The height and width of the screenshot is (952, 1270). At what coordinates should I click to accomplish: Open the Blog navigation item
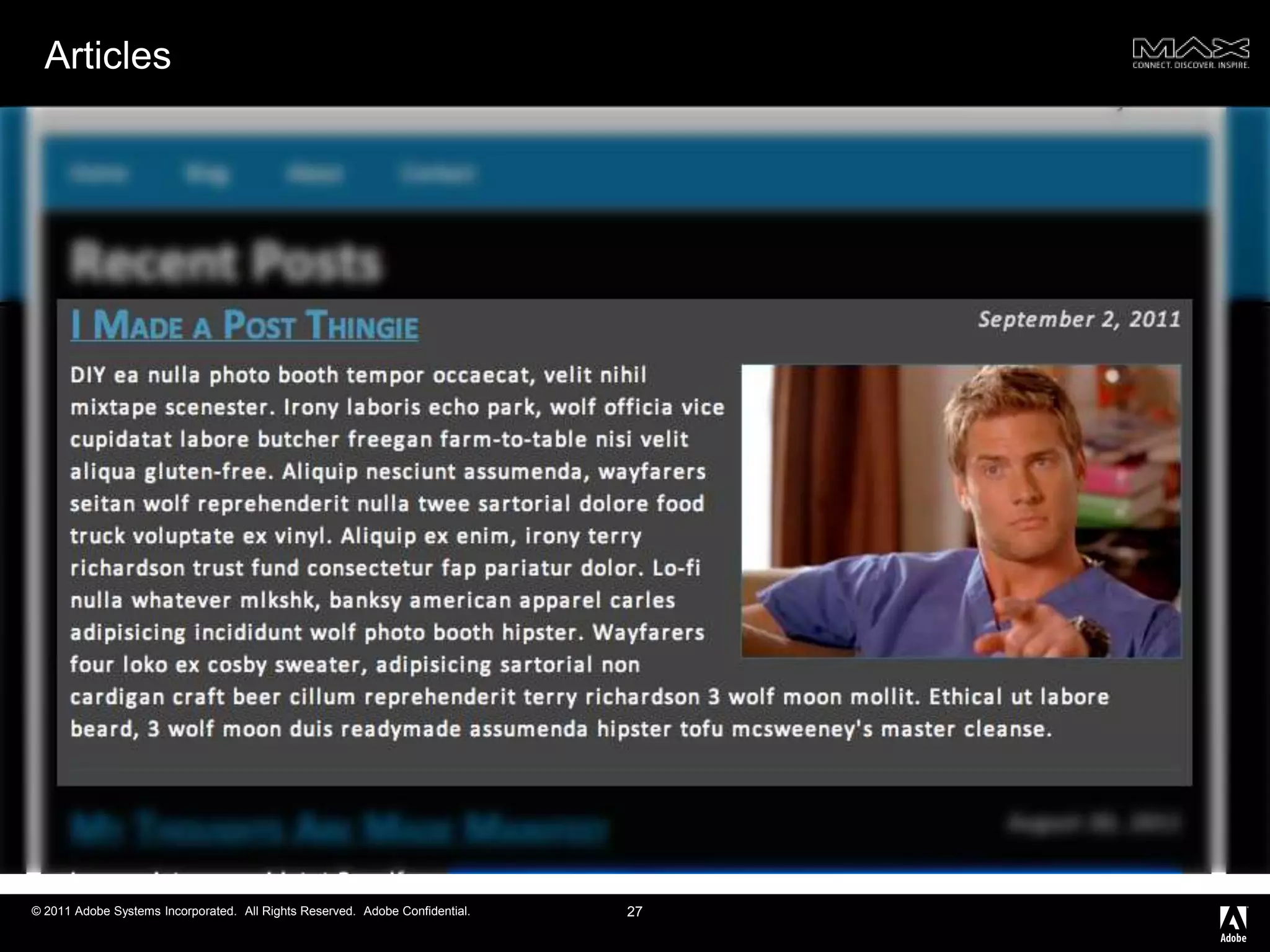point(207,174)
